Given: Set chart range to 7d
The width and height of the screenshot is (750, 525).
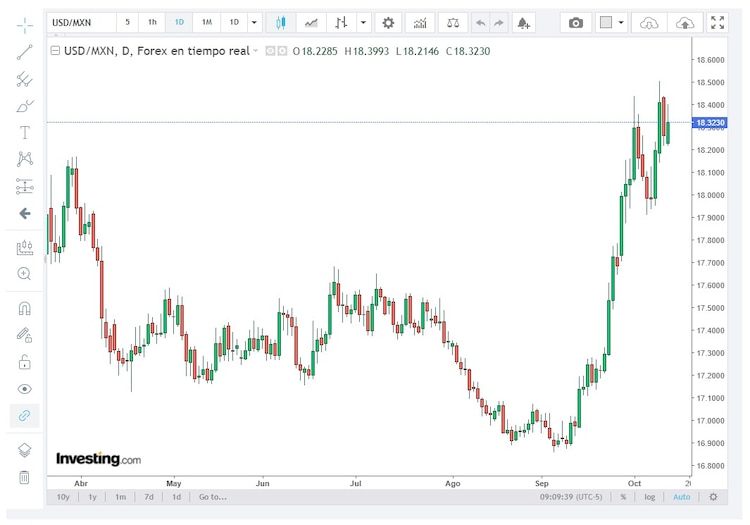Looking at the screenshot, I should click(149, 497).
